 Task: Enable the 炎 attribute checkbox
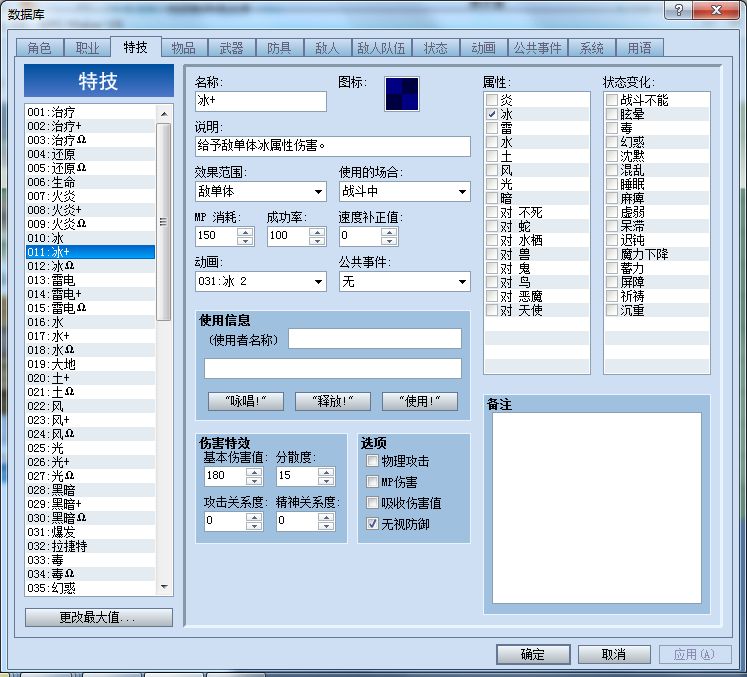pos(492,100)
